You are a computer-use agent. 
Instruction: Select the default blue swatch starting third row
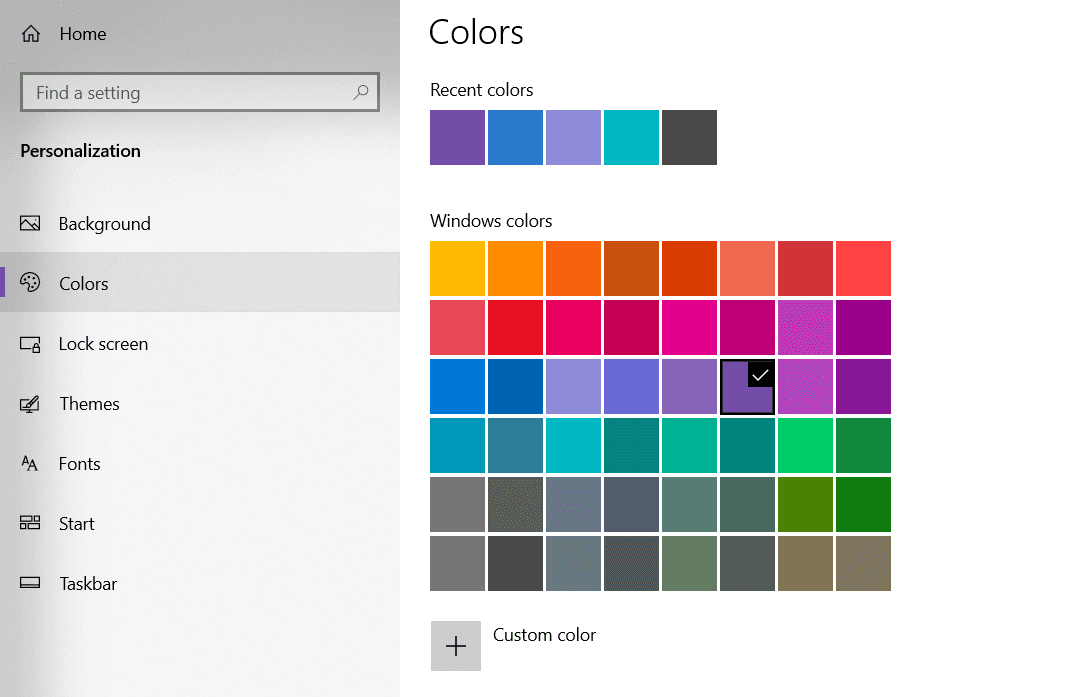coord(457,387)
